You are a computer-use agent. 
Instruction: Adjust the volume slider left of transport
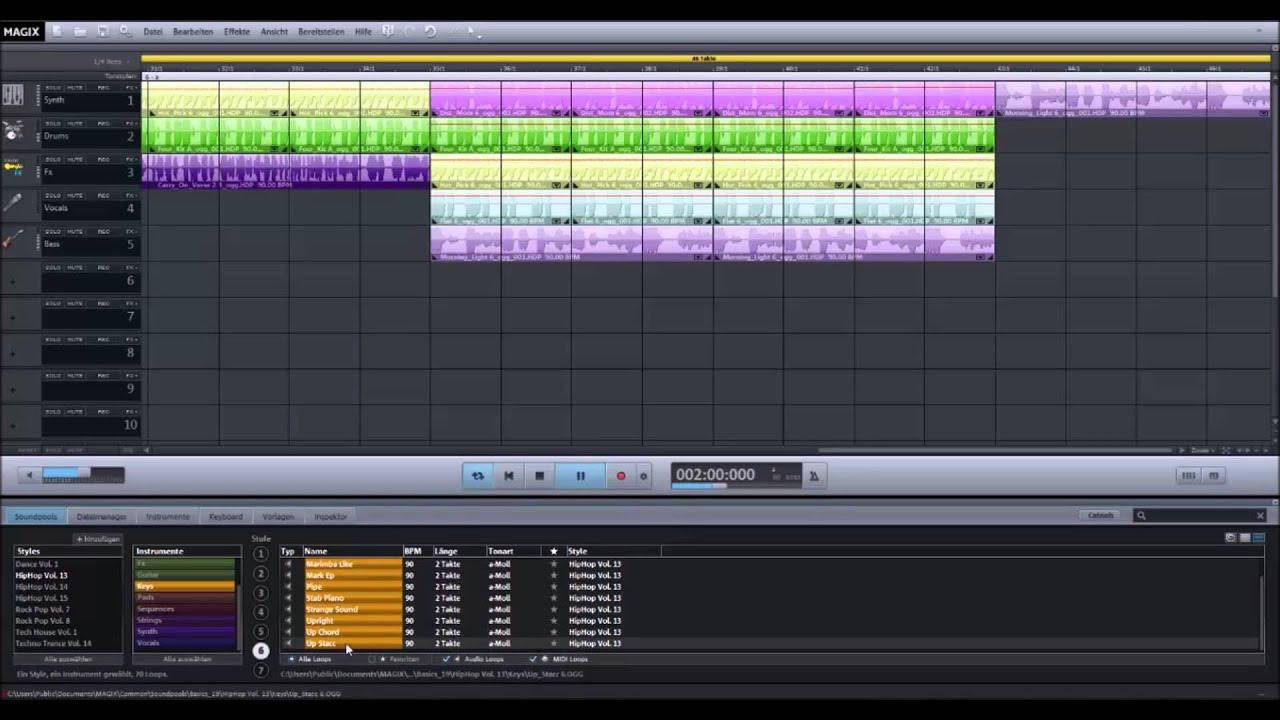coord(83,475)
